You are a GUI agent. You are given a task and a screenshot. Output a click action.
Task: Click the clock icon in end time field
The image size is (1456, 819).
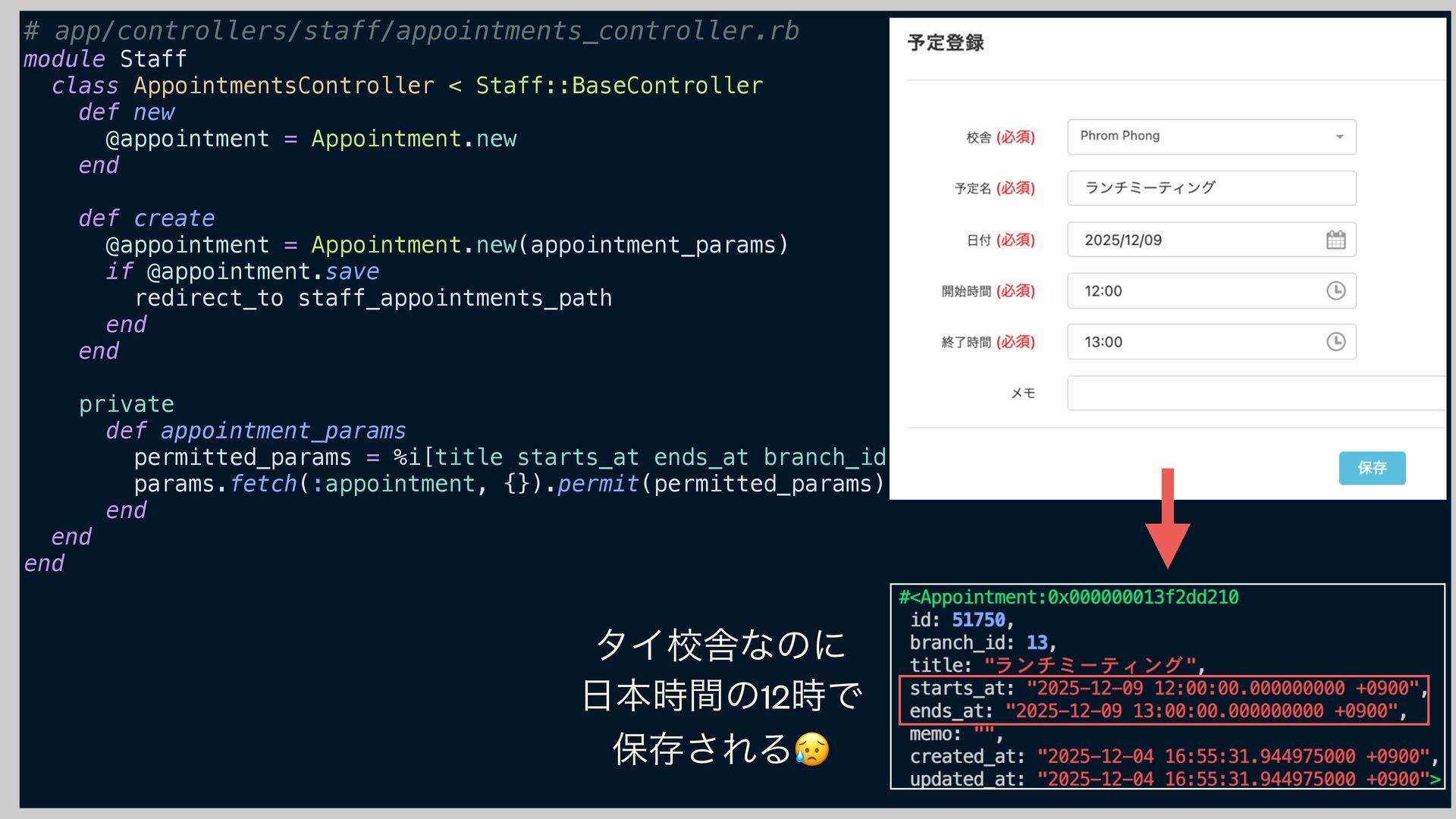pos(1335,341)
